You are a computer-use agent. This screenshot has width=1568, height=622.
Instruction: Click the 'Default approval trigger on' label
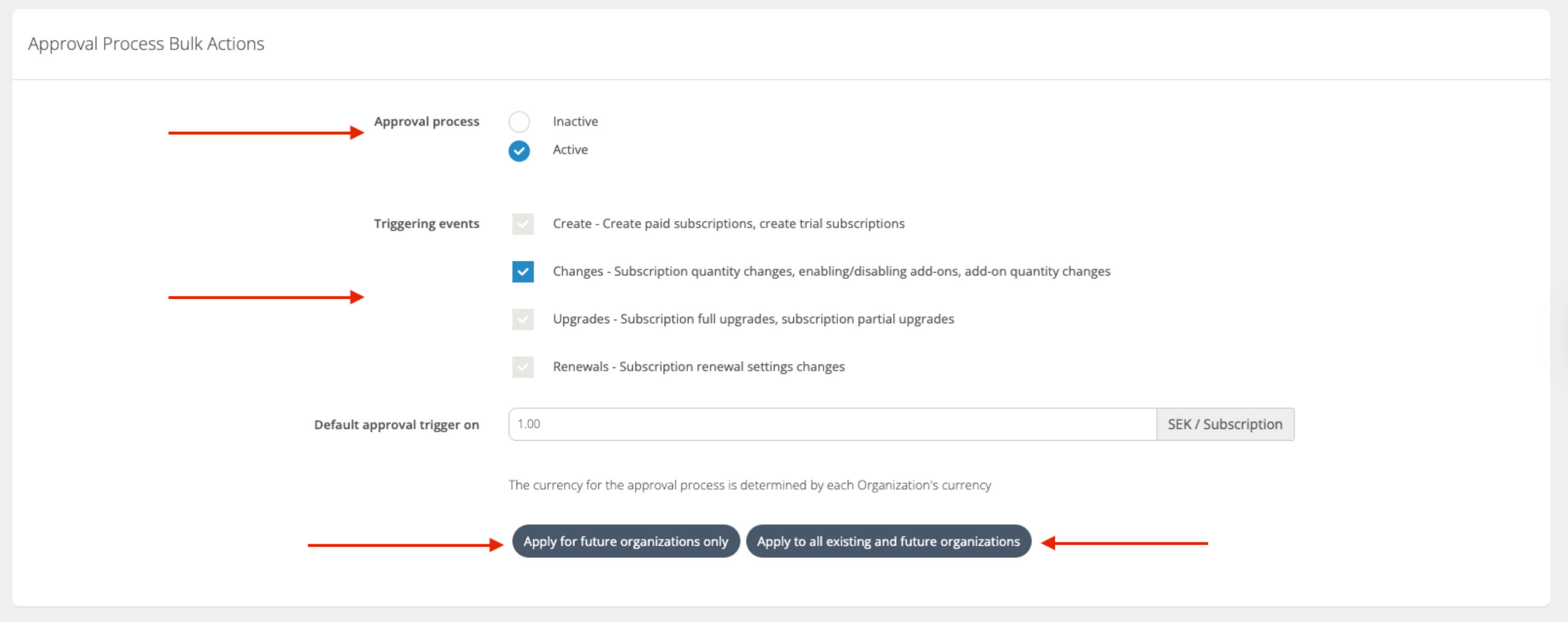pyautogui.click(x=396, y=425)
